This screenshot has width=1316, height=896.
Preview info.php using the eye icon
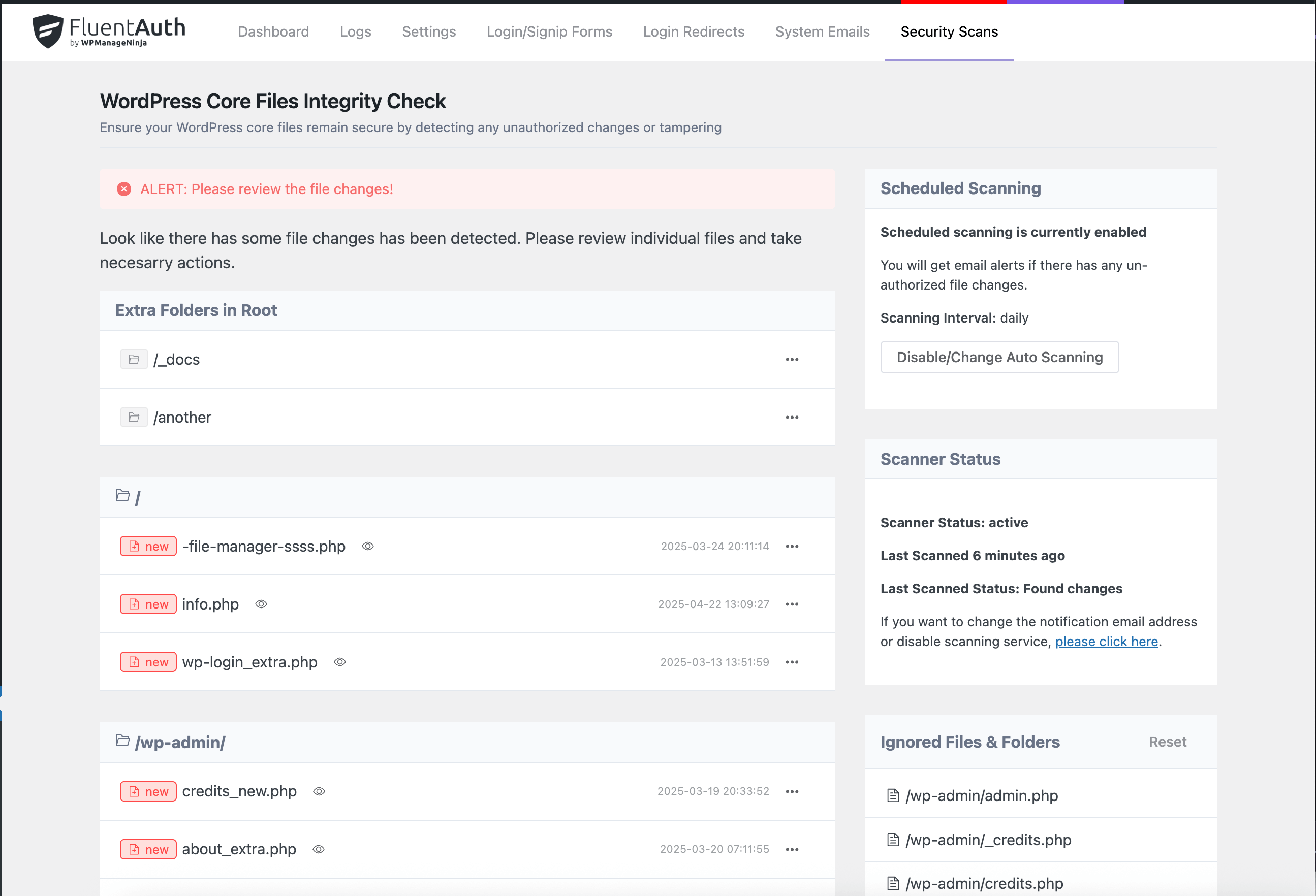[x=261, y=604]
